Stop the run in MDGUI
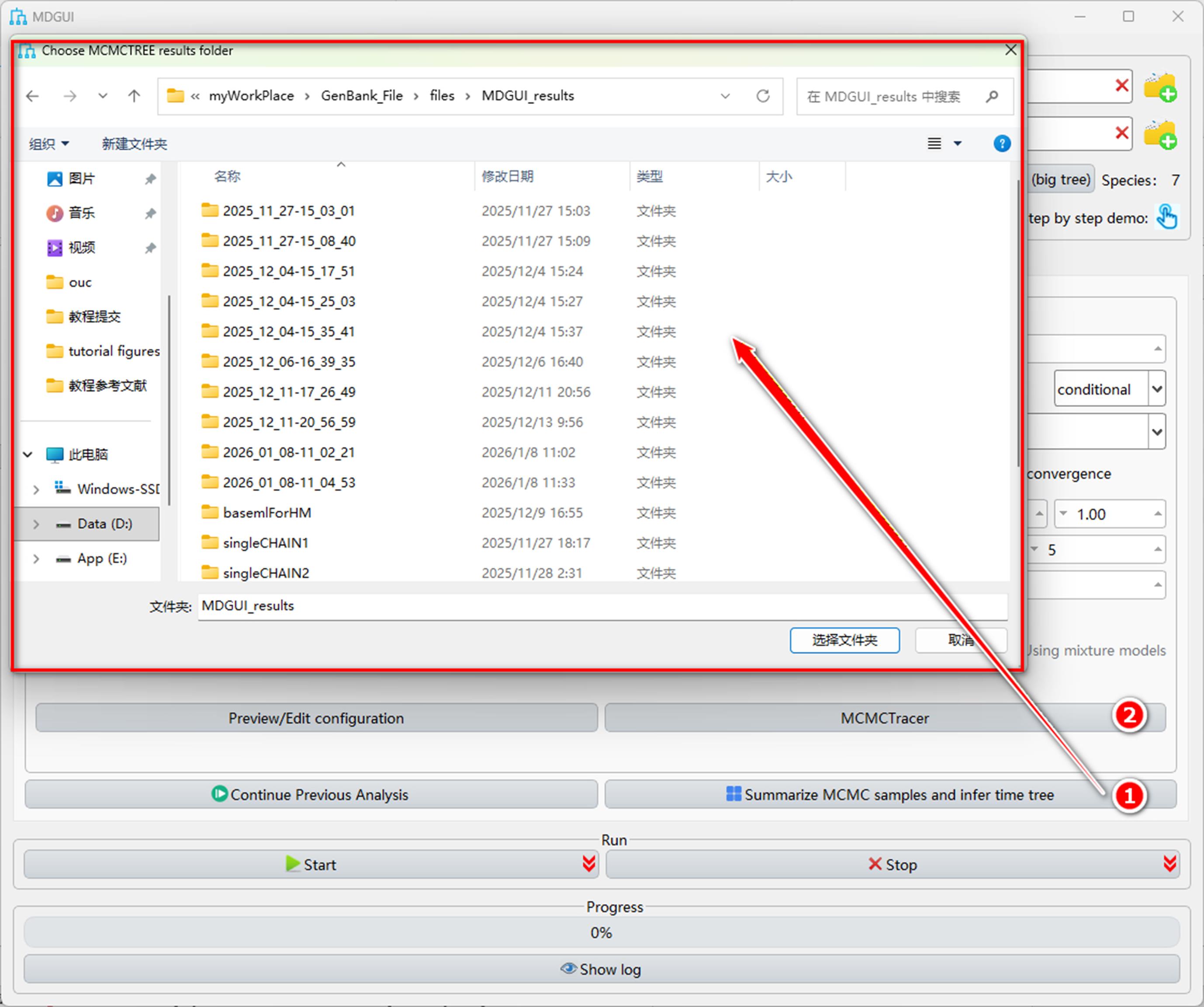The width and height of the screenshot is (1204, 1007). [x=893, y=864]
